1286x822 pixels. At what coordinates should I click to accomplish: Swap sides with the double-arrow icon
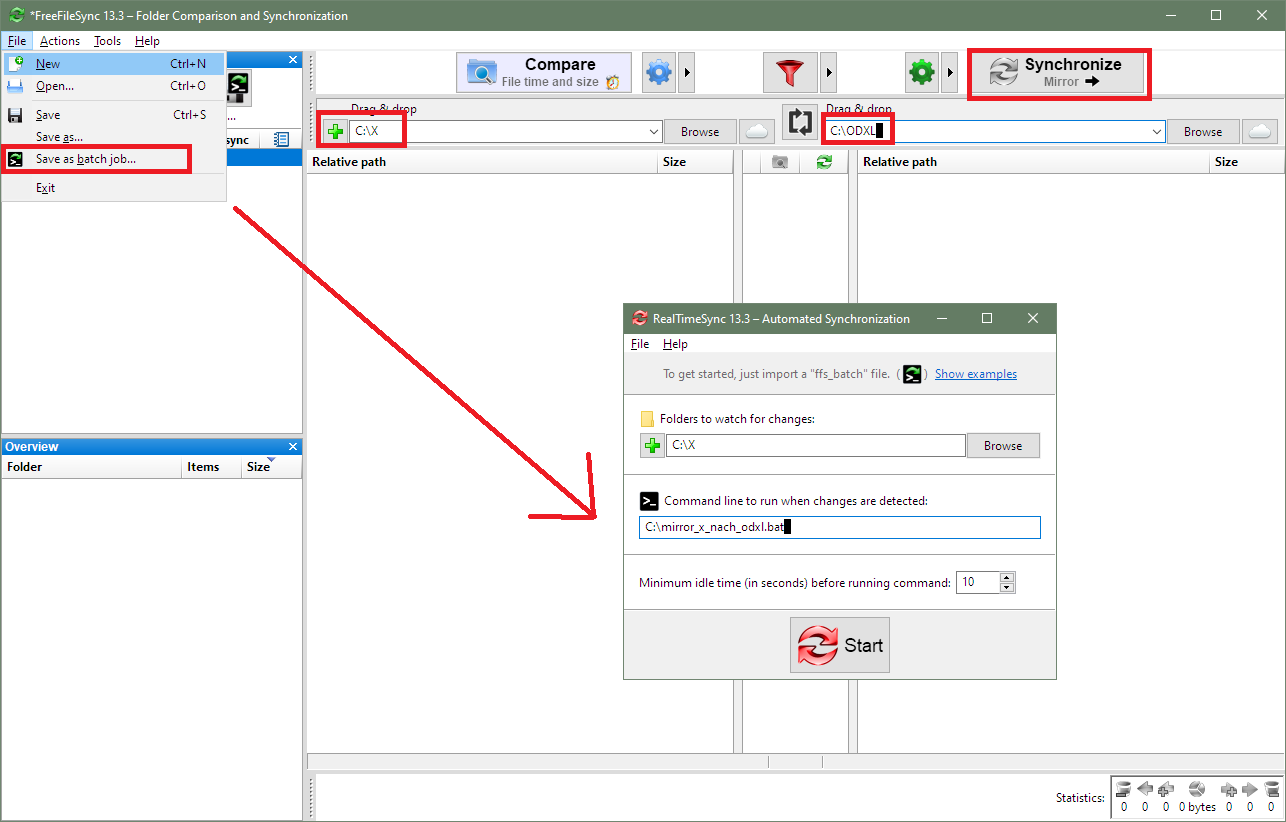tap(800, 123)
